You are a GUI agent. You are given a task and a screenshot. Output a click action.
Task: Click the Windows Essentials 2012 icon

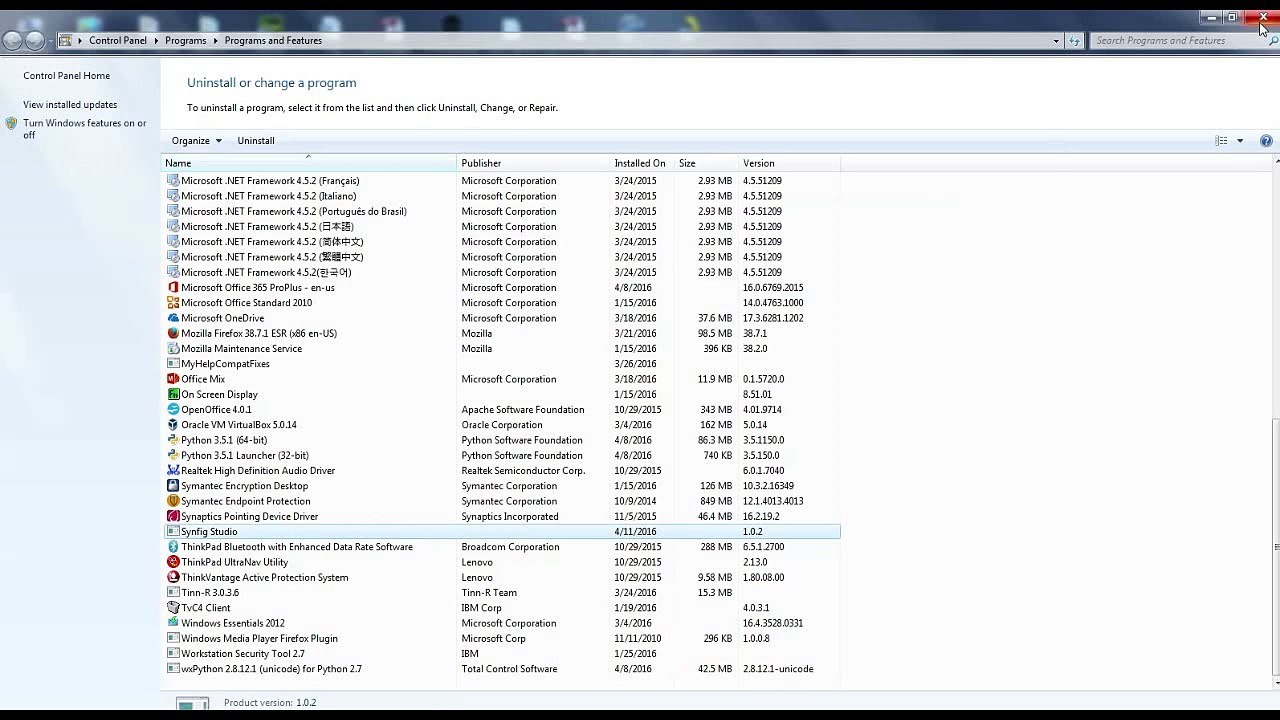(x=173, y=623)
